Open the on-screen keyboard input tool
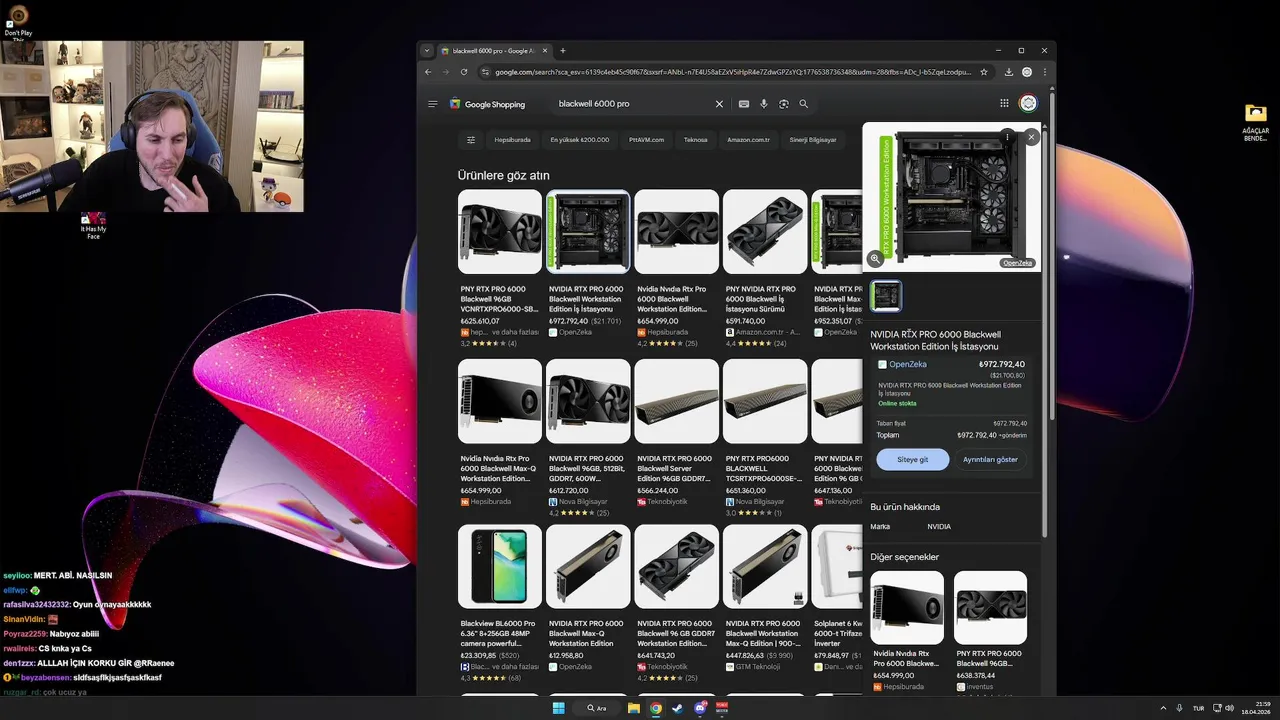Image resolution: width=1280 pixels, height=720 pixels. tap(744, 104)
